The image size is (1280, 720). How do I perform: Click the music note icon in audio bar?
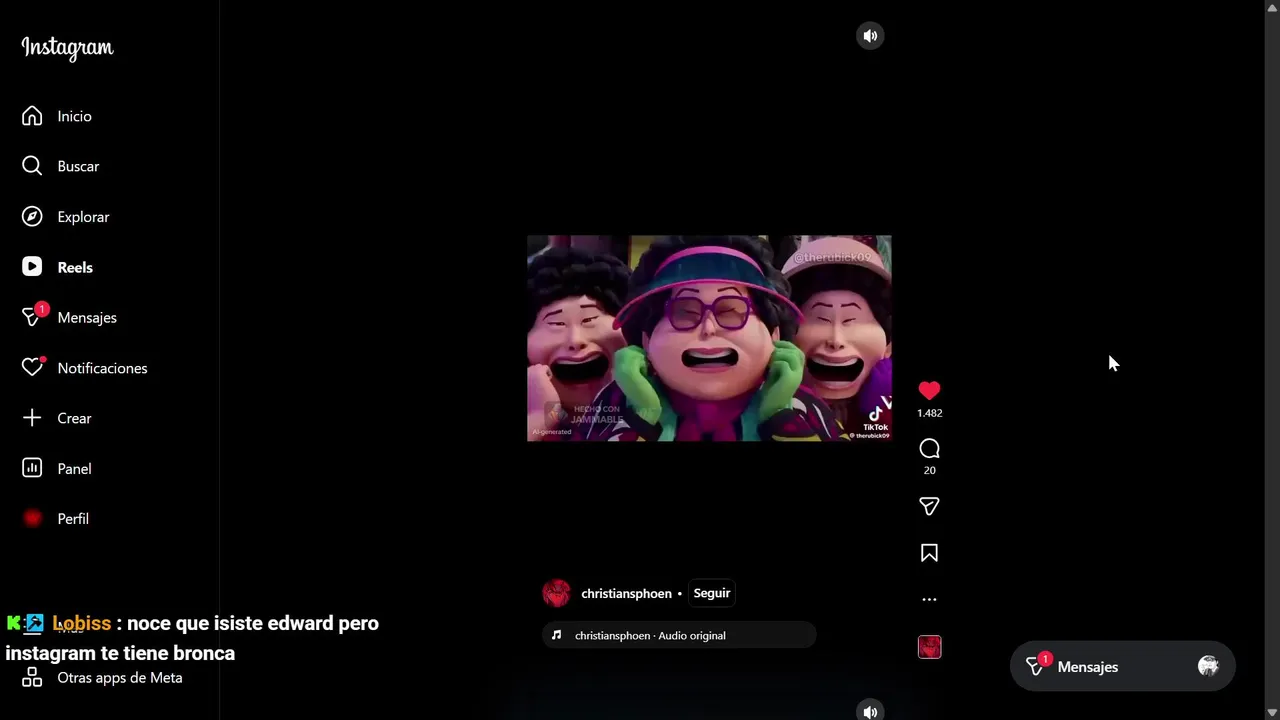(x=557, y=635)
